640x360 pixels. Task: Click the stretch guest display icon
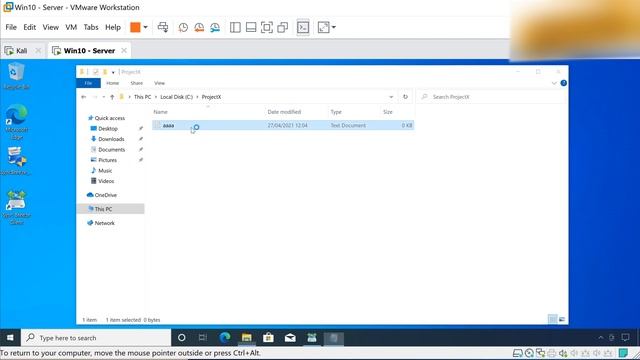click(x=323, y=27)
